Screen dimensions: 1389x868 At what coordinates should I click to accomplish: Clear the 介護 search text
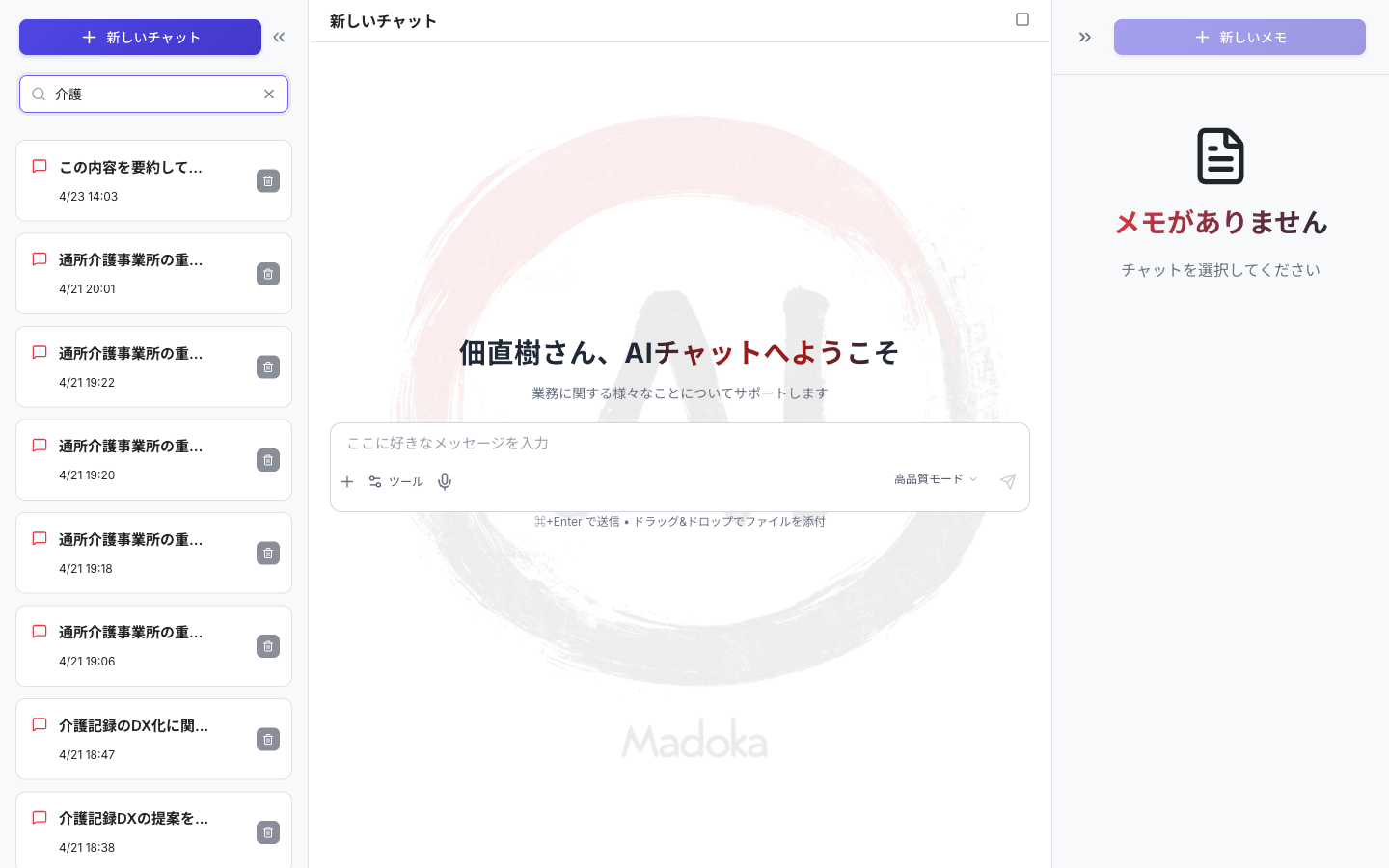tap(269, 94)
